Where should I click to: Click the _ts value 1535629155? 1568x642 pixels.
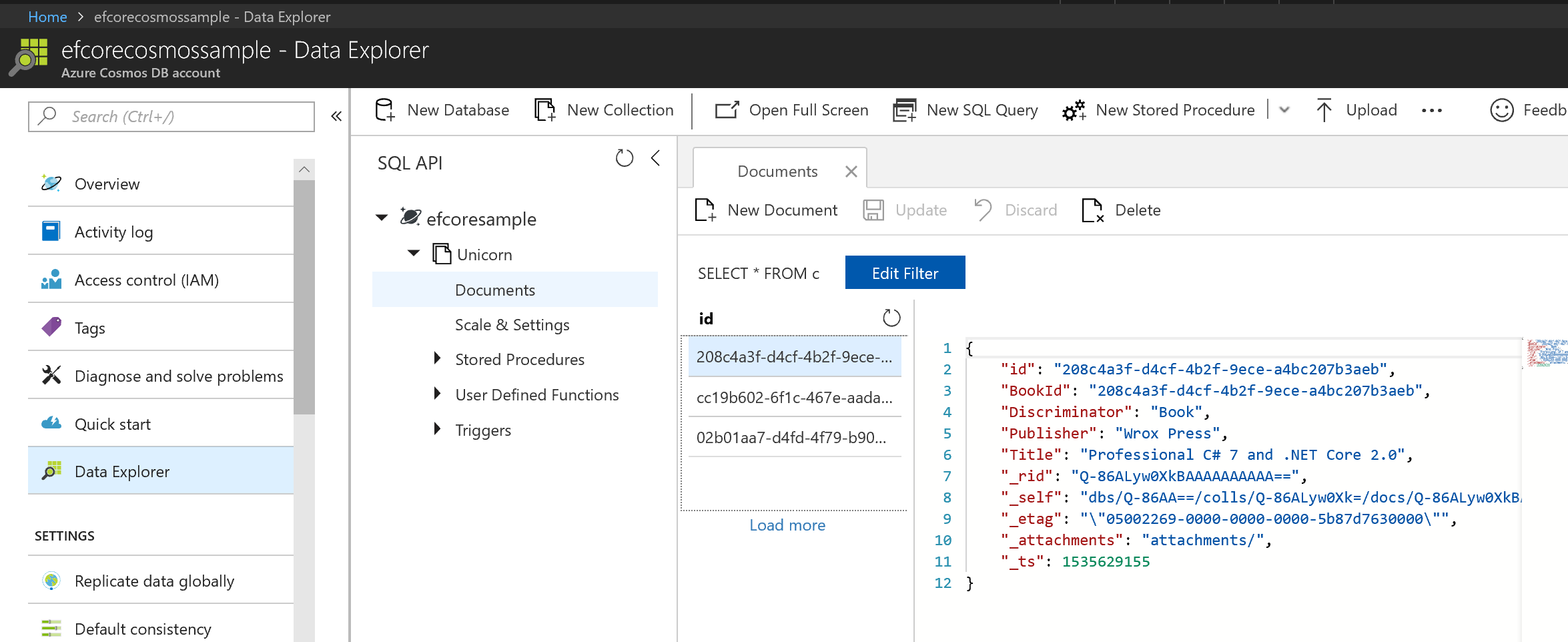click(1106, 561)
